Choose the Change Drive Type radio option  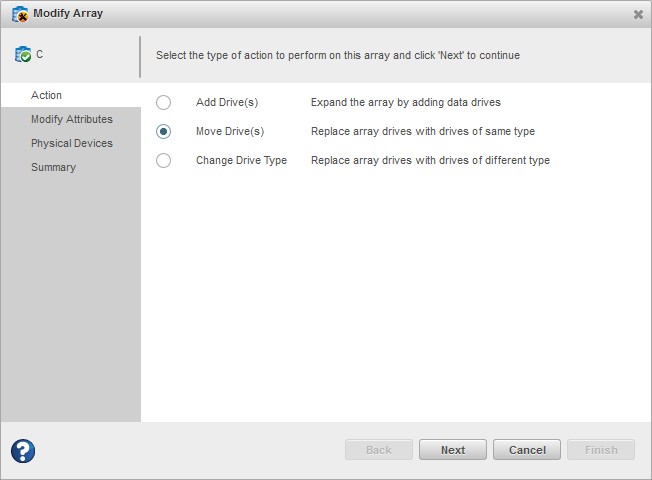click(x=164, y=160)
